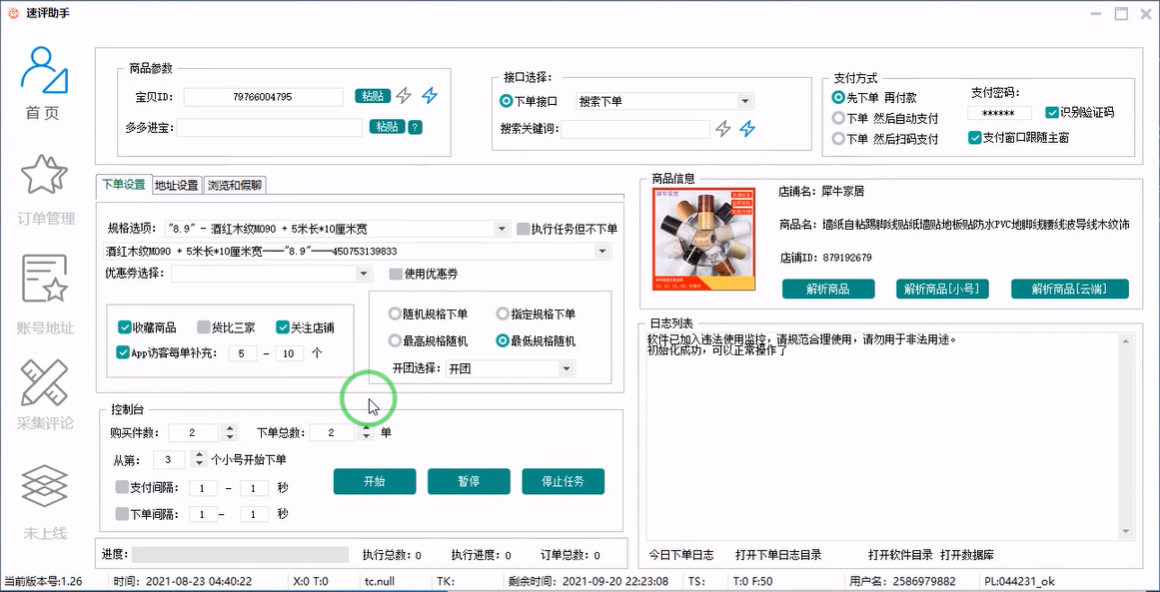Switch to 下单设置 tab
The width and height of the screenshot is (1160, 592).
(x=124, y=185)
